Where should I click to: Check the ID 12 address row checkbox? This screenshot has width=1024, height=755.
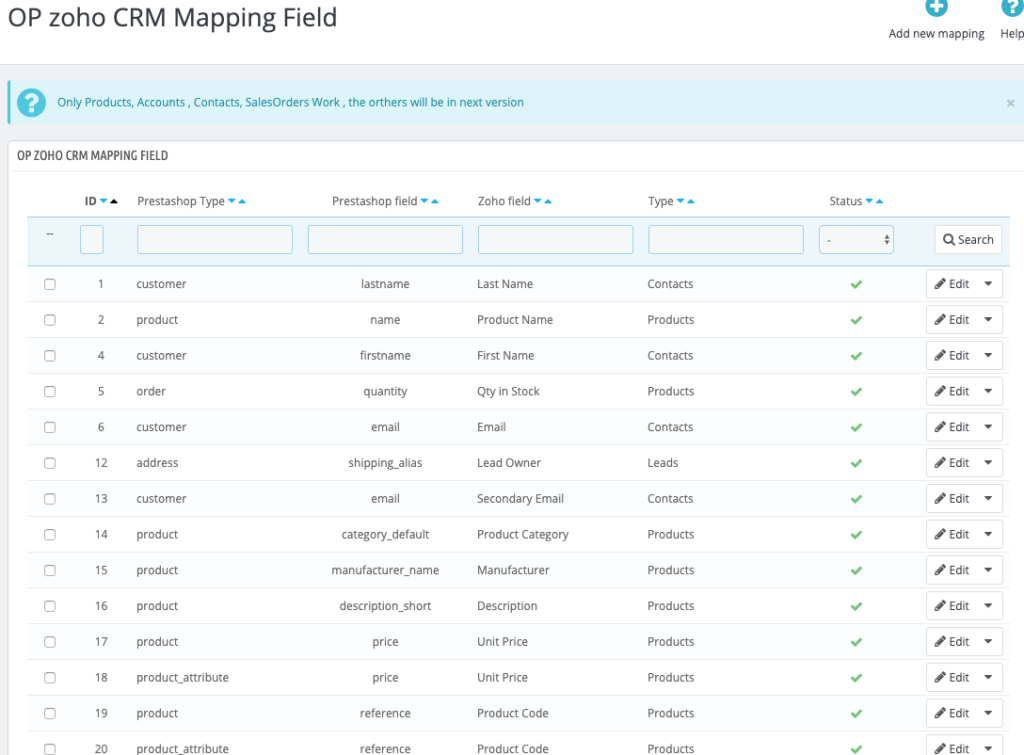(50, 463)
